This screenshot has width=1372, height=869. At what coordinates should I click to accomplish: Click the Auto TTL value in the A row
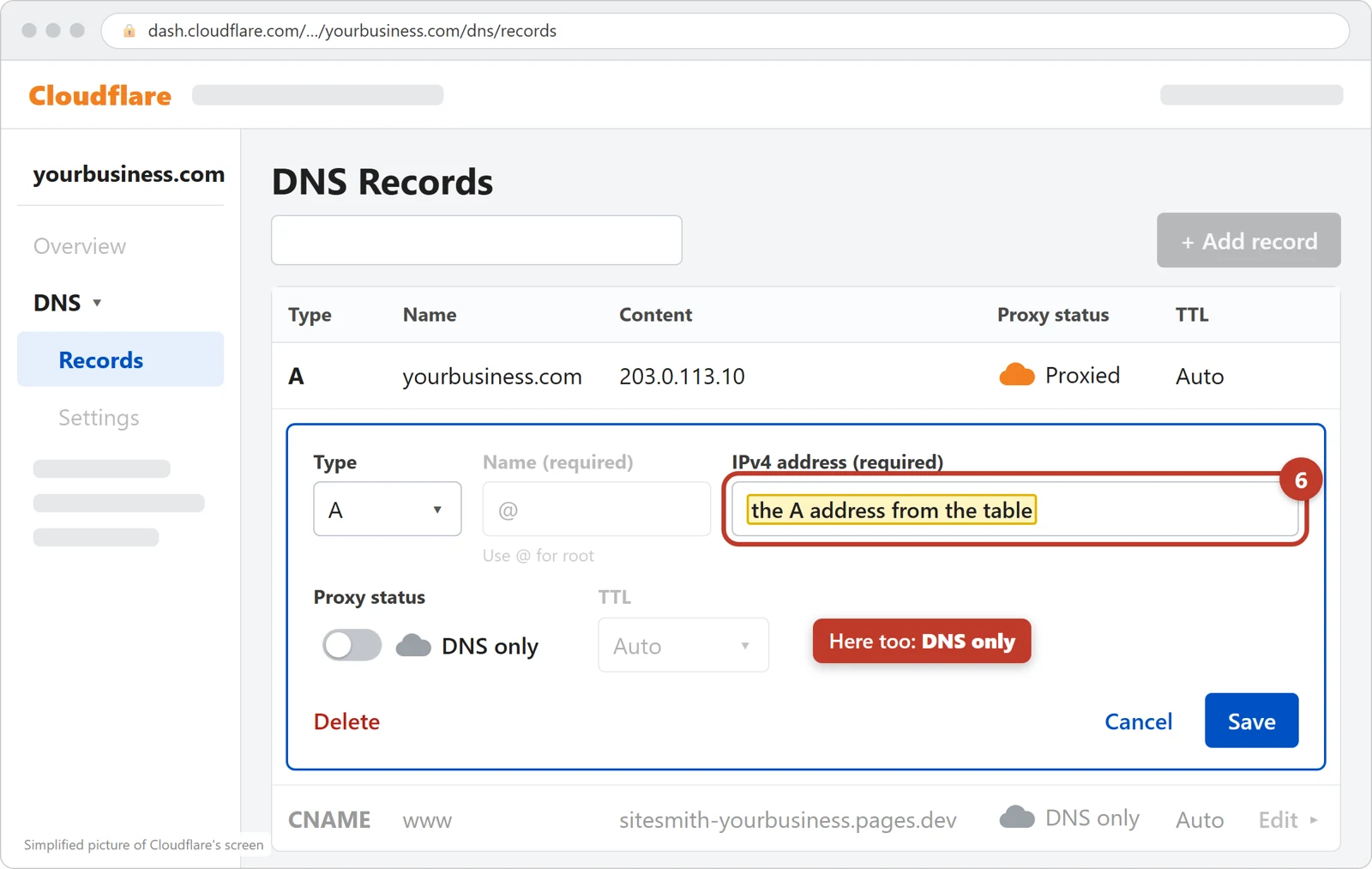[1200, 376]
